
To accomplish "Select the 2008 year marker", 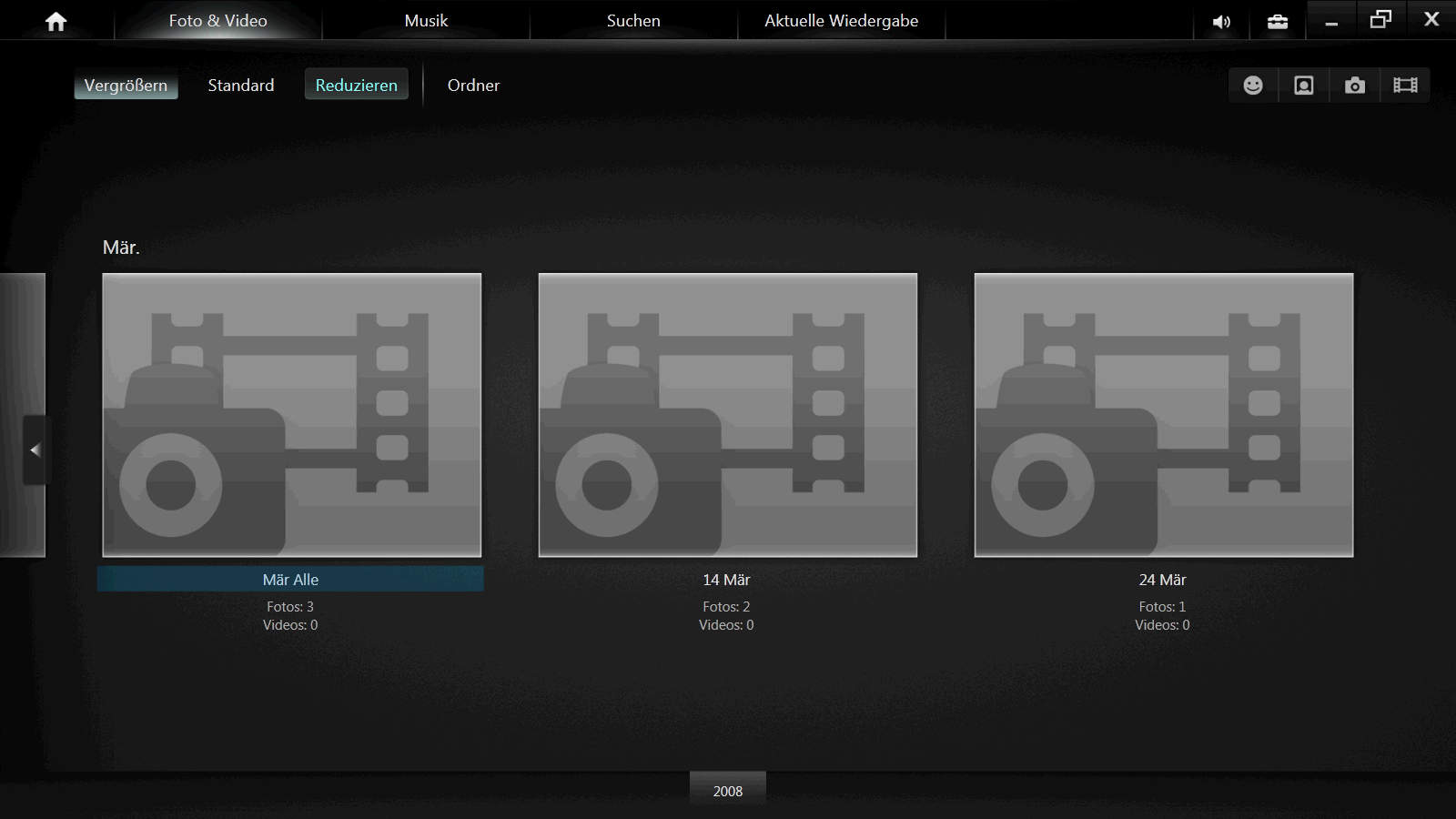I will pyautogui.click(x=727, y=791).
